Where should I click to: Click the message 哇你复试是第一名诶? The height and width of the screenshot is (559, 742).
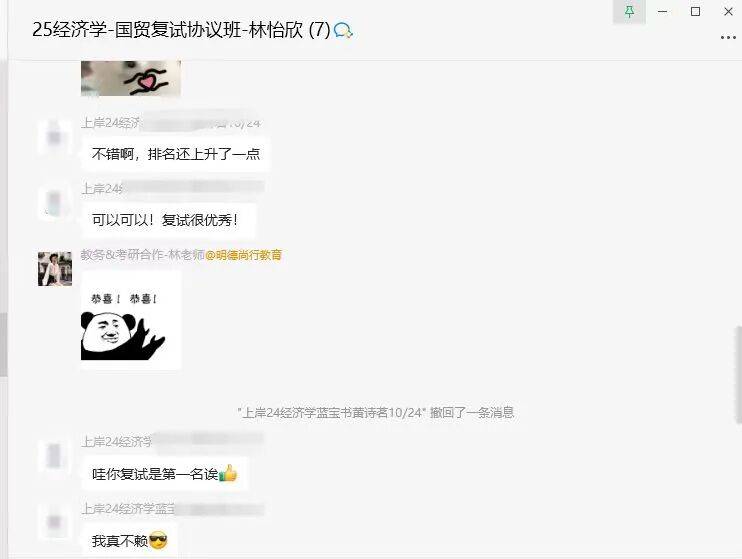point(164,473)
